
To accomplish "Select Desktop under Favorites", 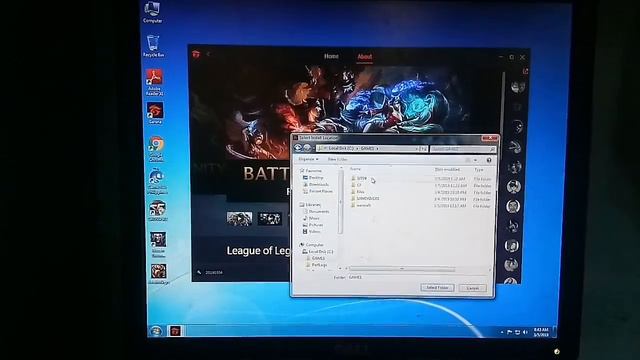I will tap(313, 178).
